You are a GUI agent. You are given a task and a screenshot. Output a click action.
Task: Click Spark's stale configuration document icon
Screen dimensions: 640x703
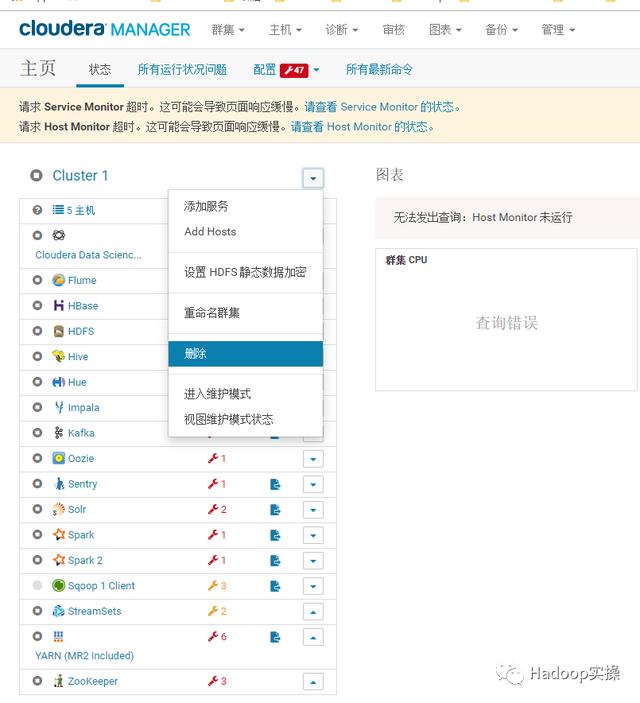(275, 535)
